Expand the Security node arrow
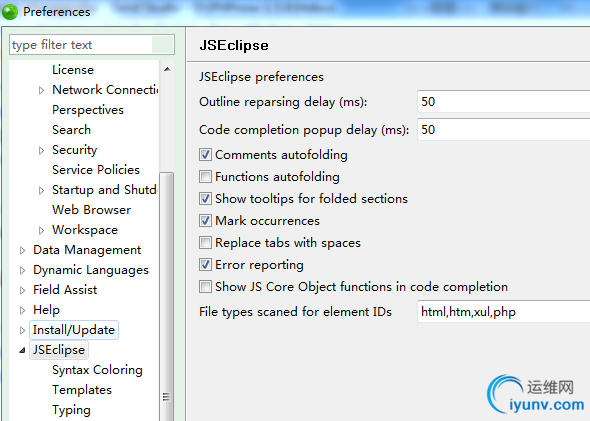590x421 pixels. (41, 150)
